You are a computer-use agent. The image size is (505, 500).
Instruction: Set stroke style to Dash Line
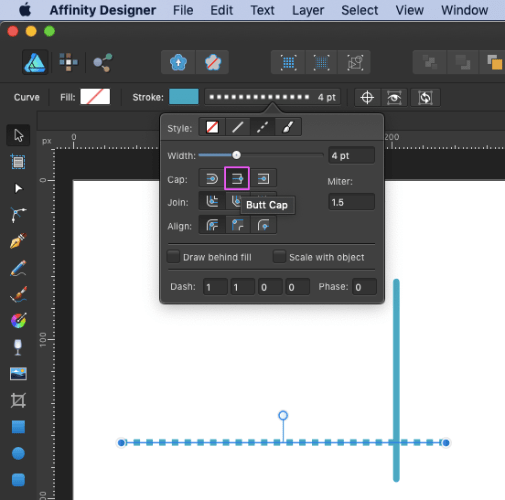point(263,127)
